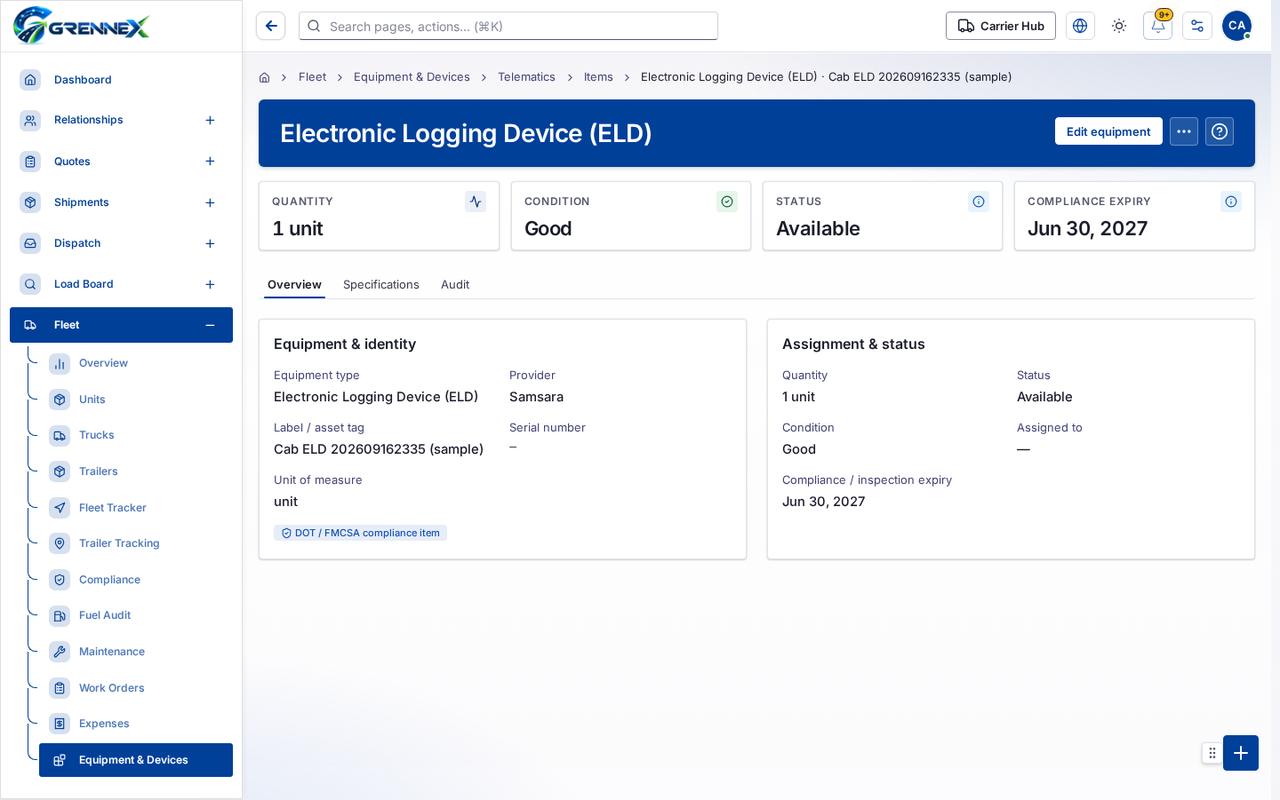
Task: Click Quantity card activity icon
Action: 475,201
